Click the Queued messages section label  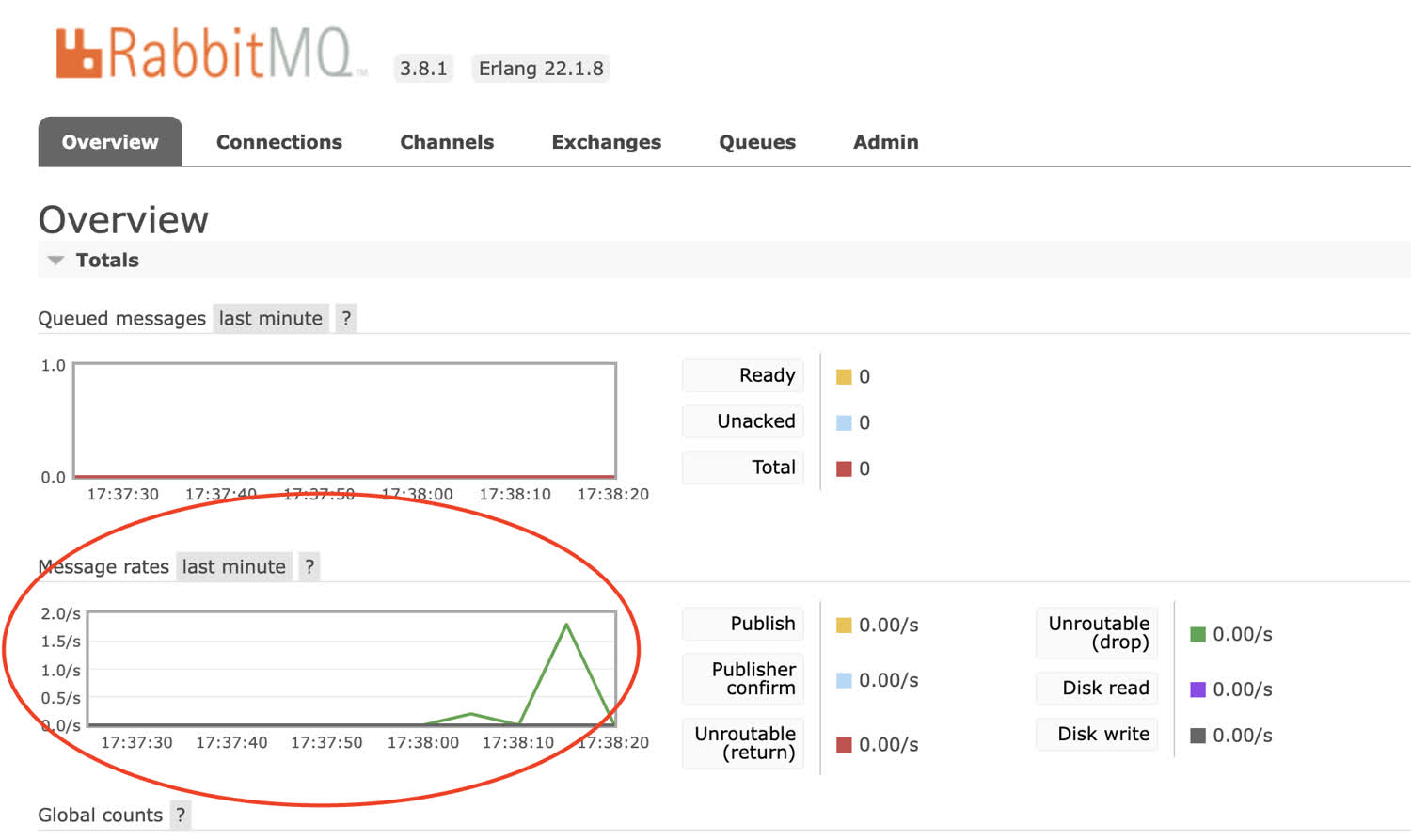coord(122,319)
